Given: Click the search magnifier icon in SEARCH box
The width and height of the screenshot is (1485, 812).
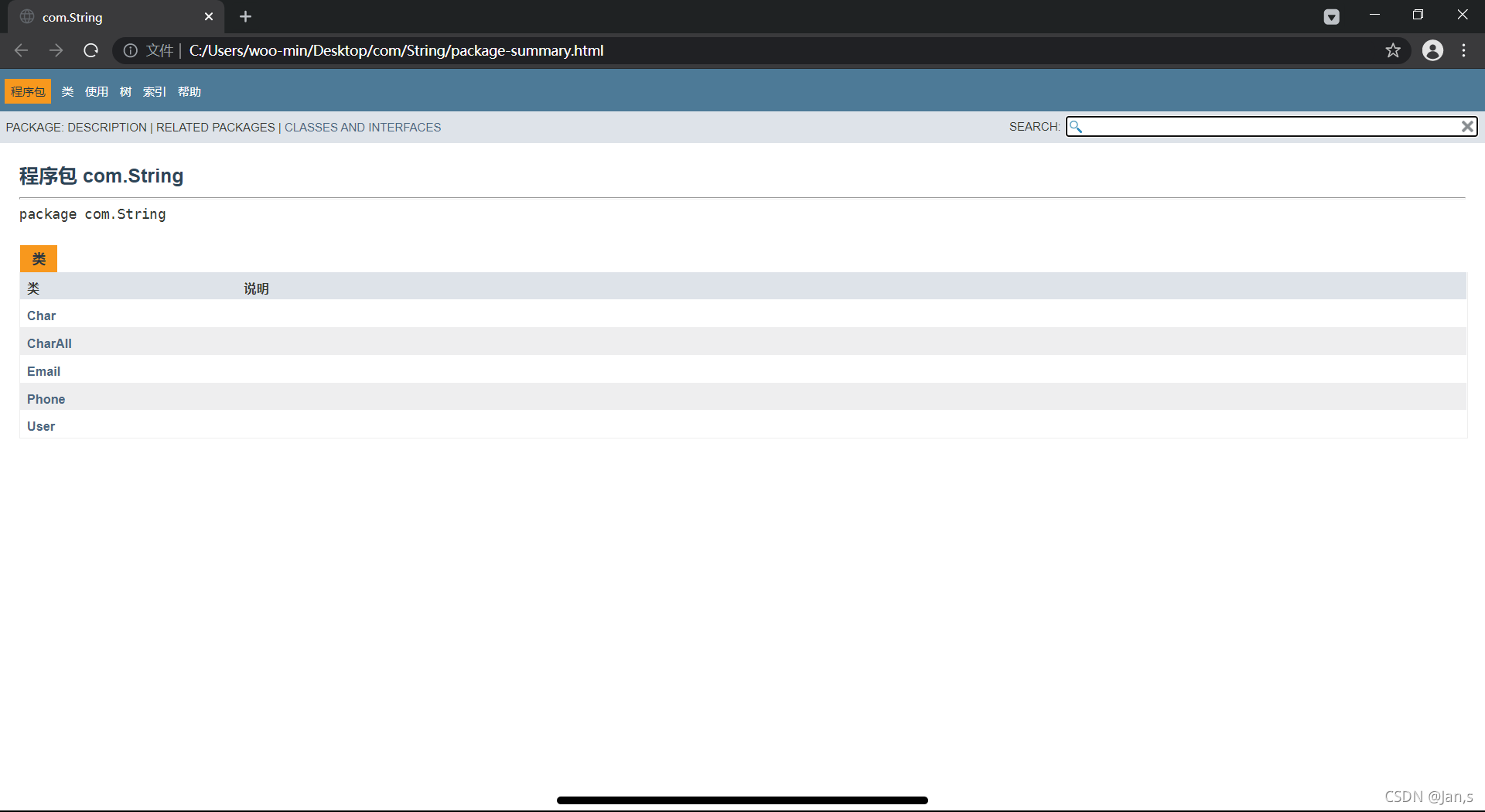Looking at the screenshot, I should [1076, 126].
